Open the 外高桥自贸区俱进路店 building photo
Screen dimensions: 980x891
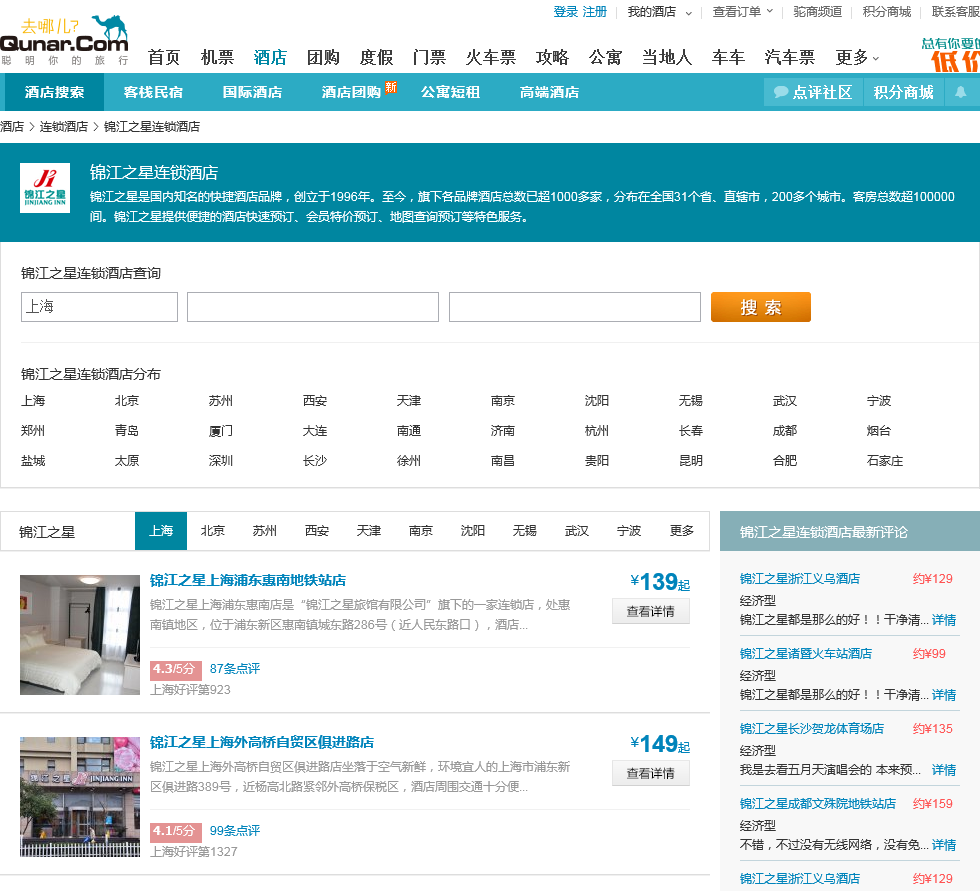pyautogui.click(x=80, y=797)
